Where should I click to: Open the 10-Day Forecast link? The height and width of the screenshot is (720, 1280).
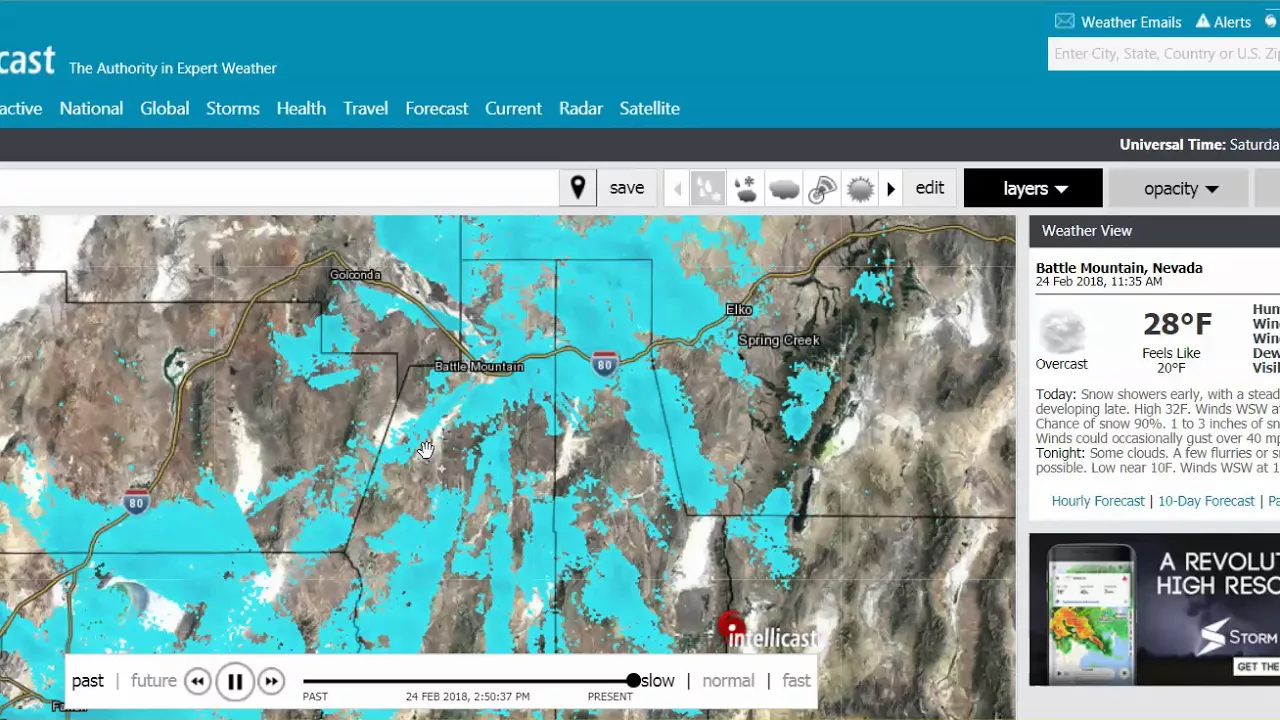1206,501
